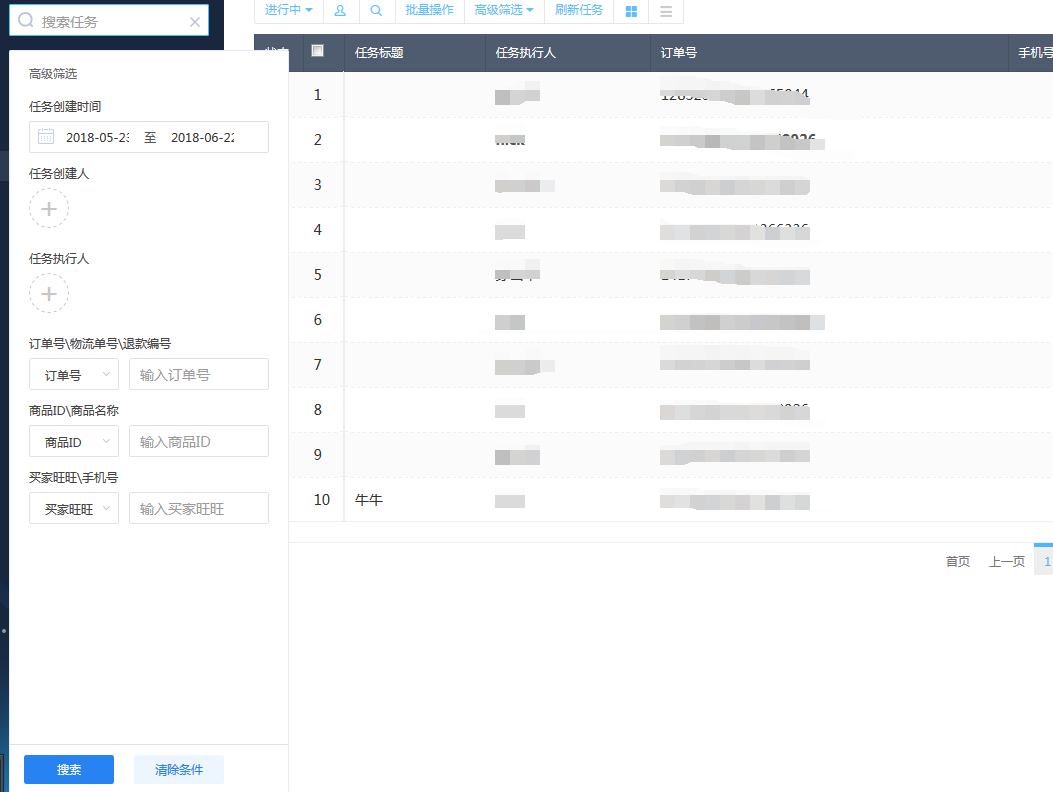Open the 商品ID type dropdown
The height and width of the screenshot is (792, 1053).
(74, 442)
